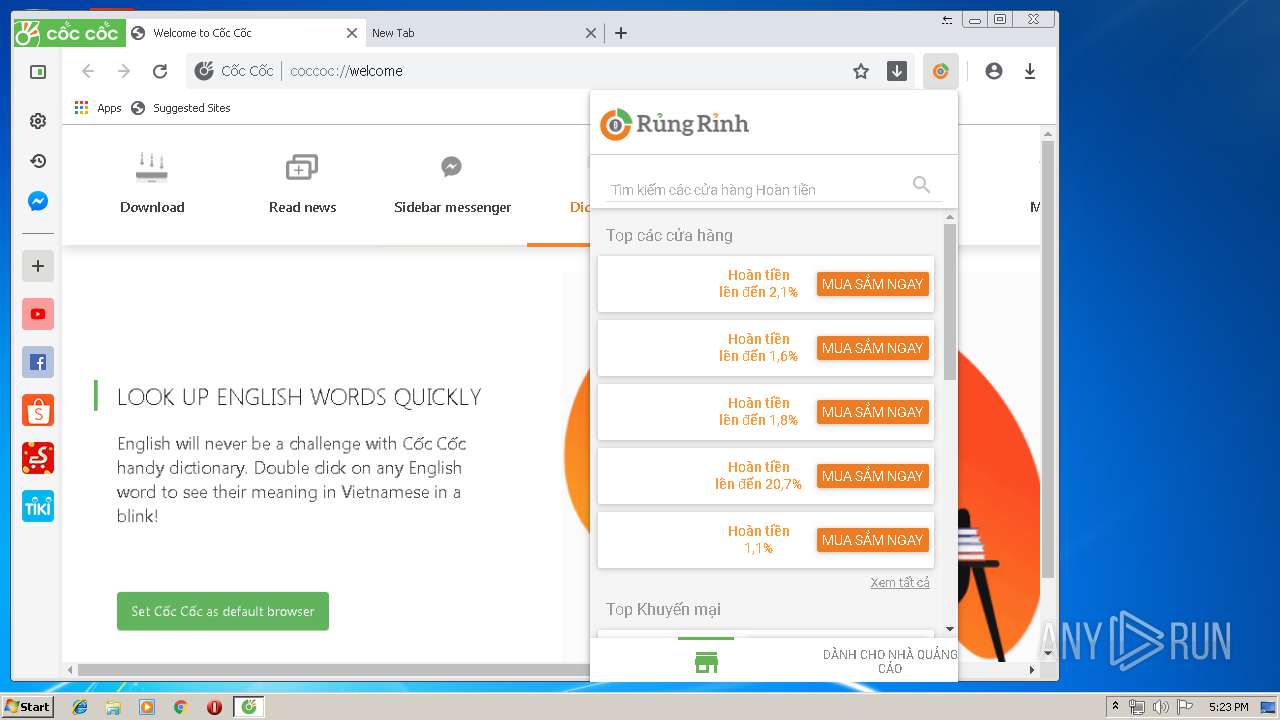Open DÀNH CHO NHÀ QUẢNG CÁO tab

(x=890, y=661)
